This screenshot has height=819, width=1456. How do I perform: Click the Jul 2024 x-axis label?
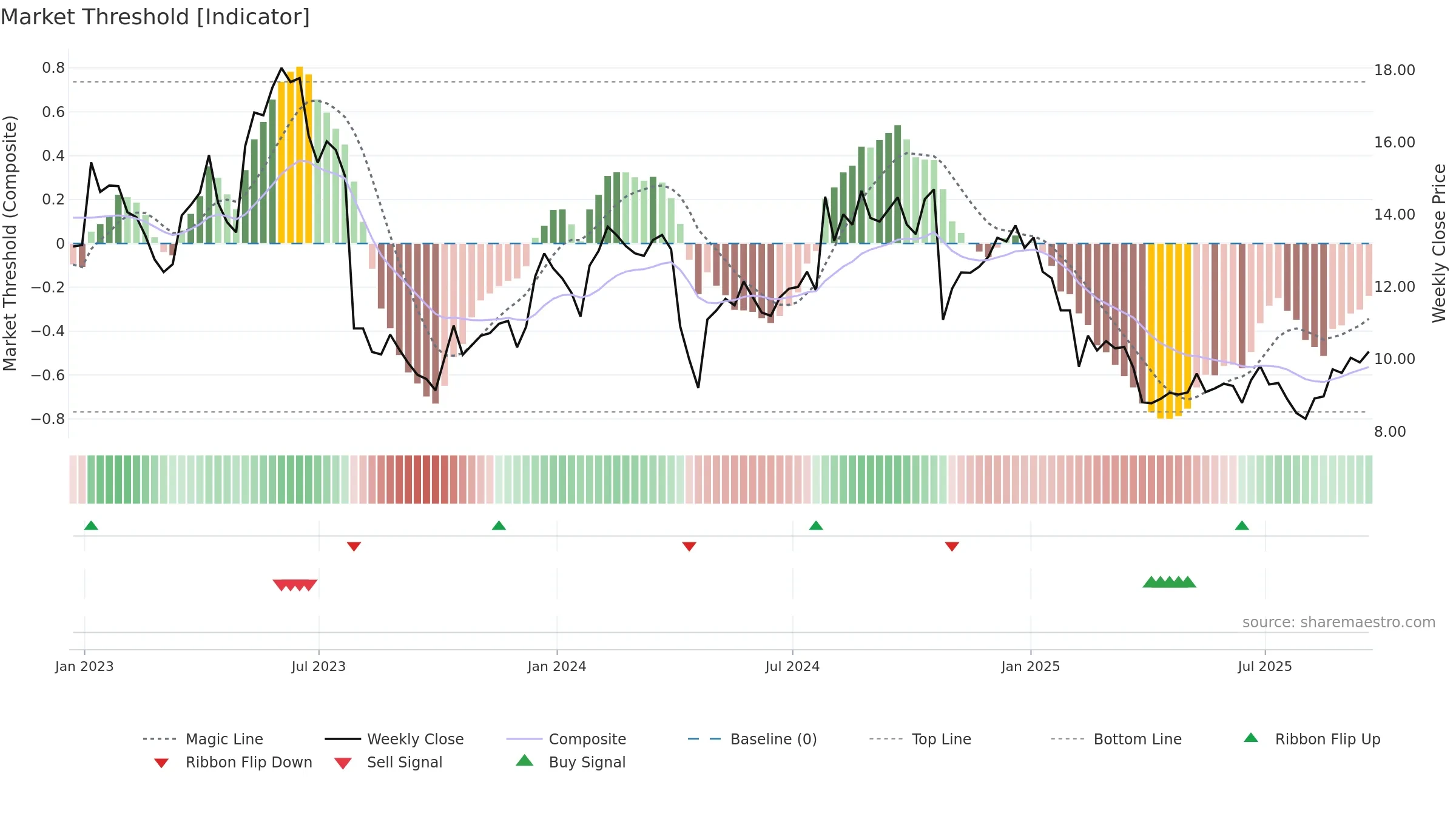coord(792,666)
